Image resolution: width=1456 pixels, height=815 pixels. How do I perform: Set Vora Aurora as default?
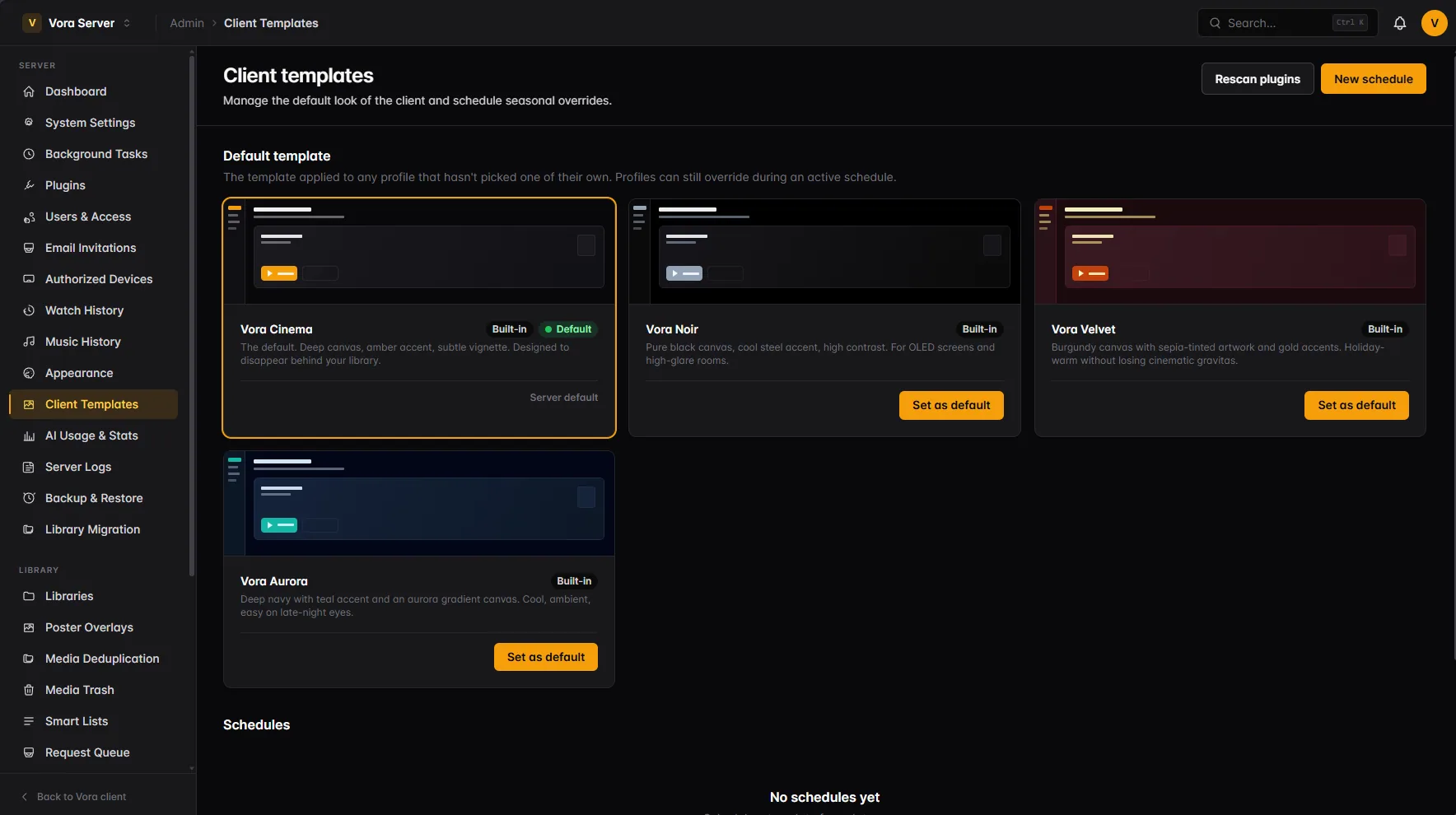546,657
